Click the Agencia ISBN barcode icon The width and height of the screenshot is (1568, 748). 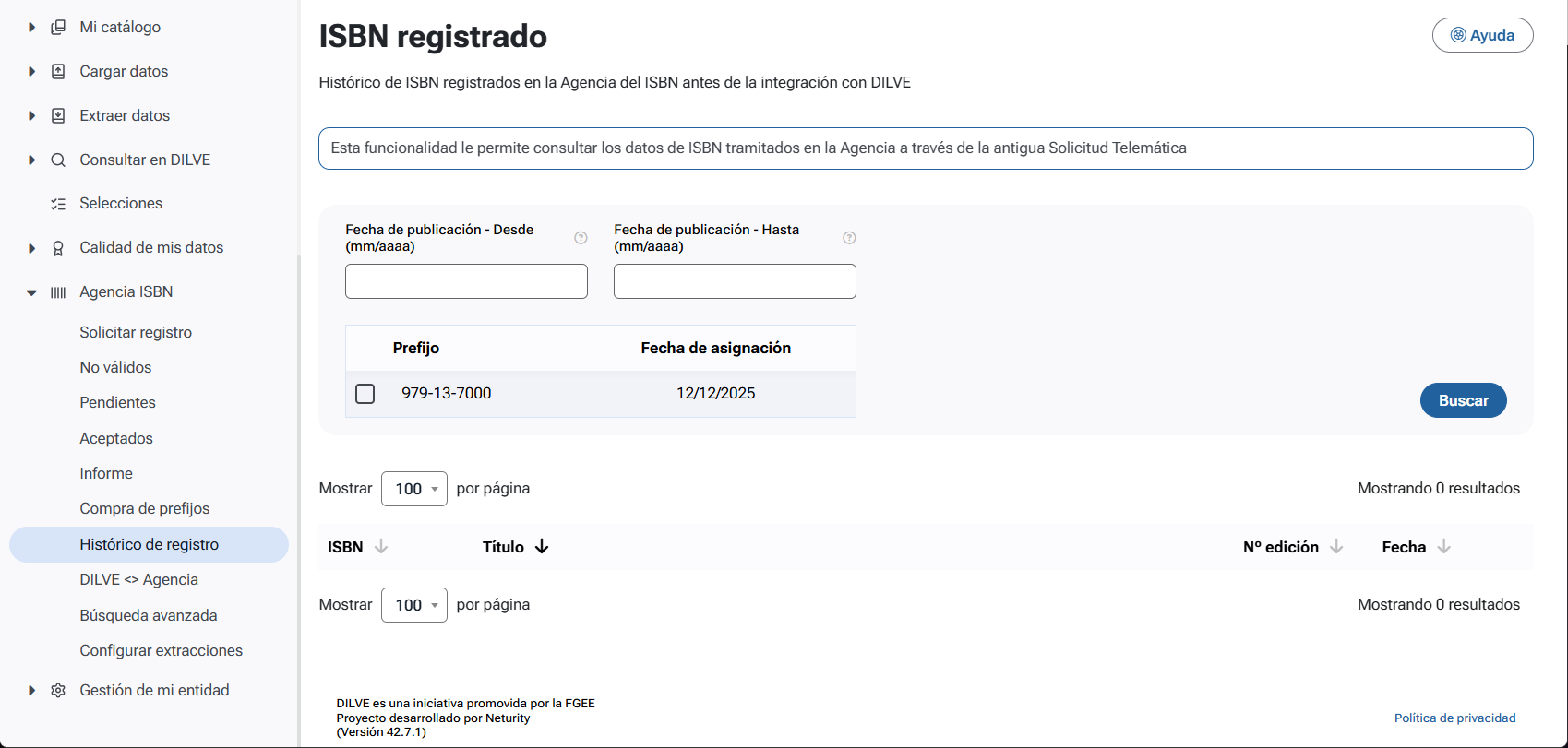(x=58, y=292)
